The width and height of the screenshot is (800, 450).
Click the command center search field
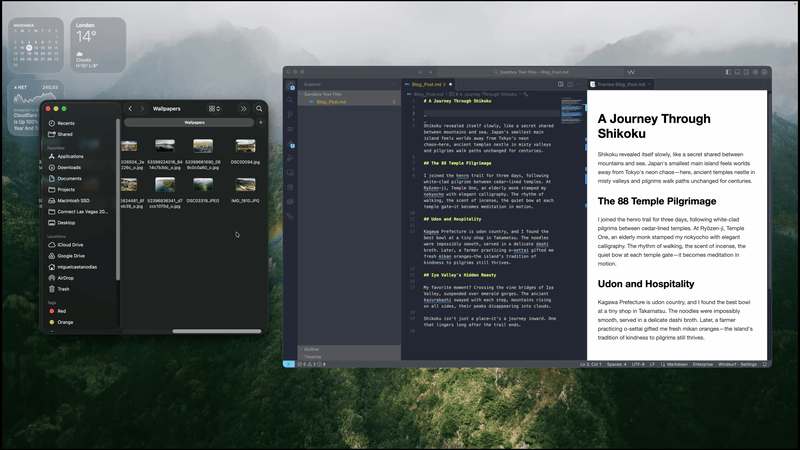(x=531, y=72)
